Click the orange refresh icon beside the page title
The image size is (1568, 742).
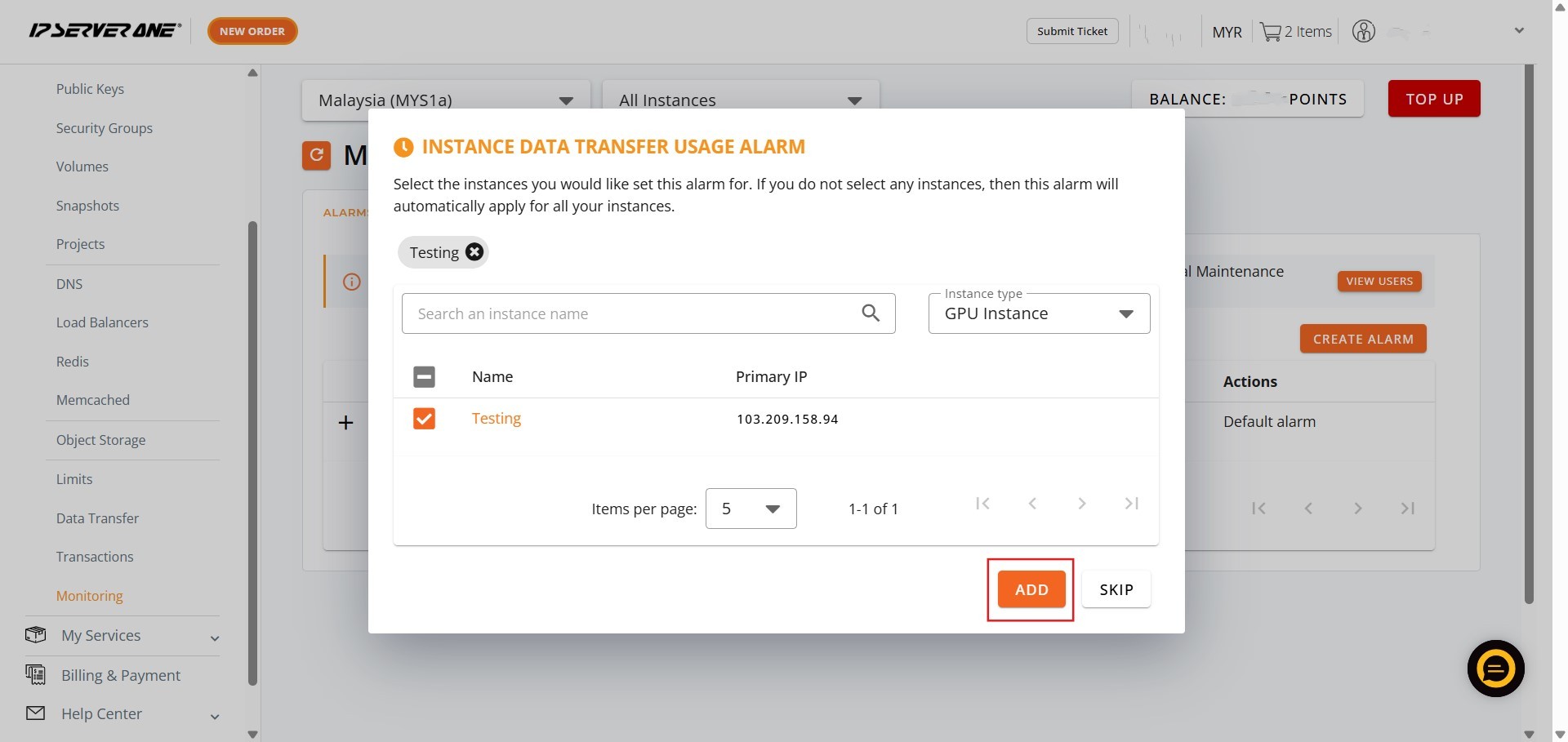(317, 155)
